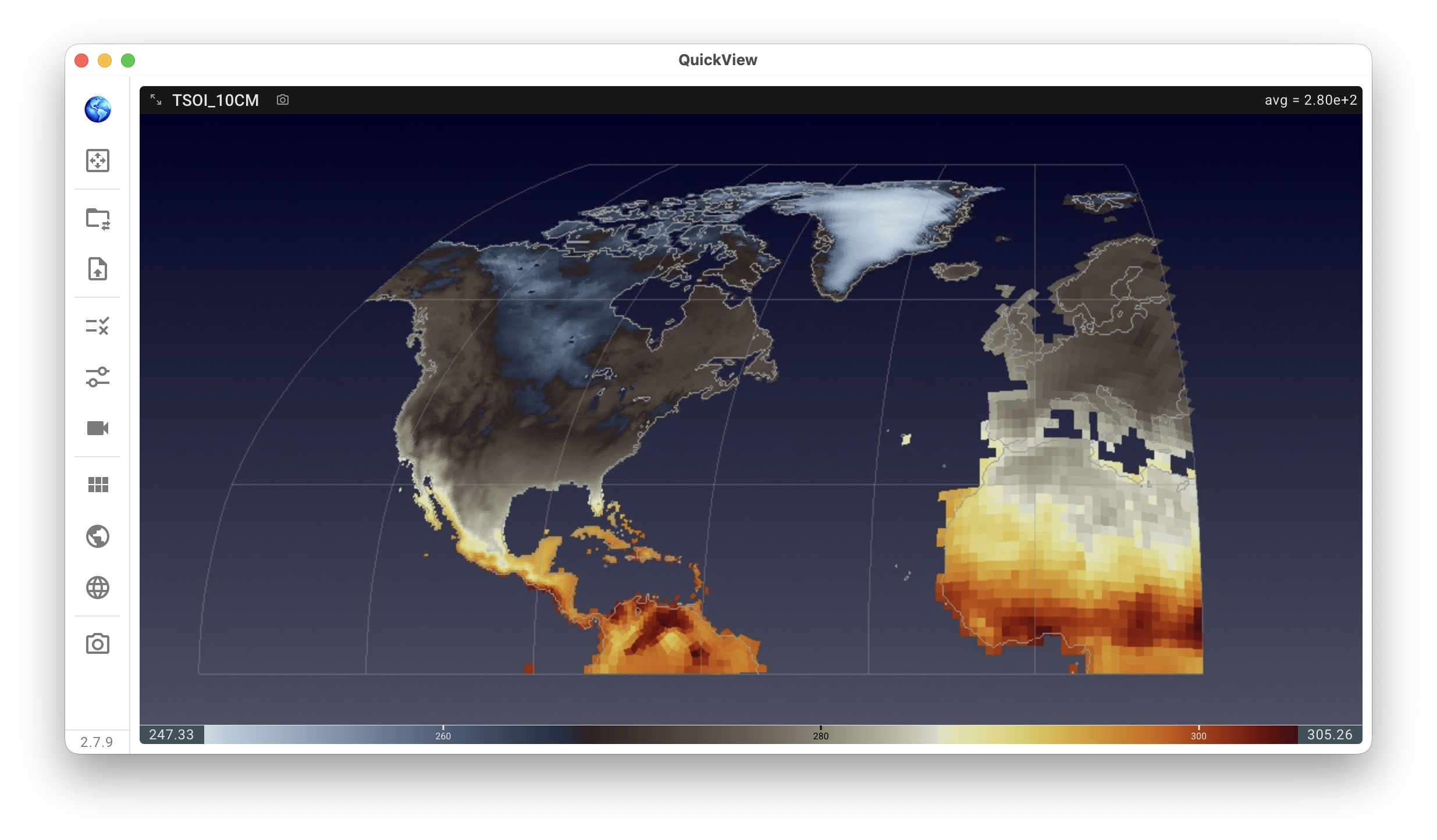This screenshot has height=840, width=1437.
Task: Open the folder file loading icon
Action: pos(98,219)
